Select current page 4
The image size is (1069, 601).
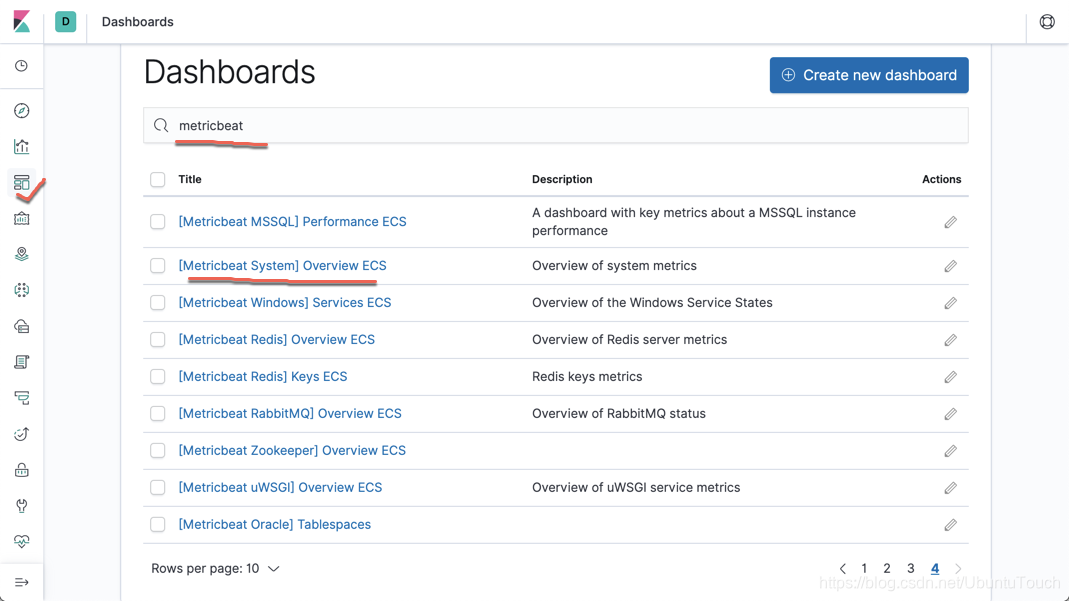[x=935, y=568]
